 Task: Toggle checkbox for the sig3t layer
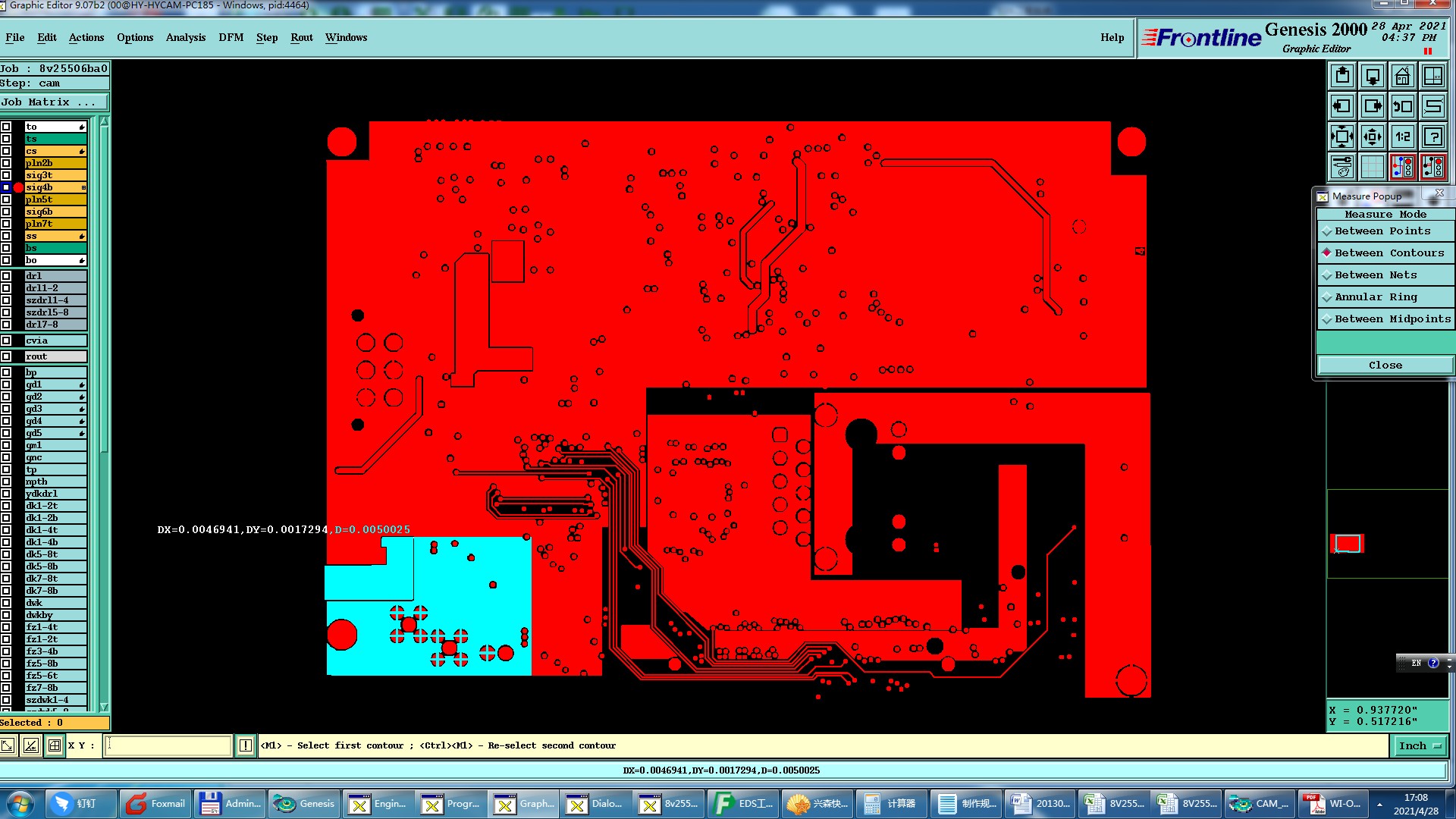click(6, 175)
